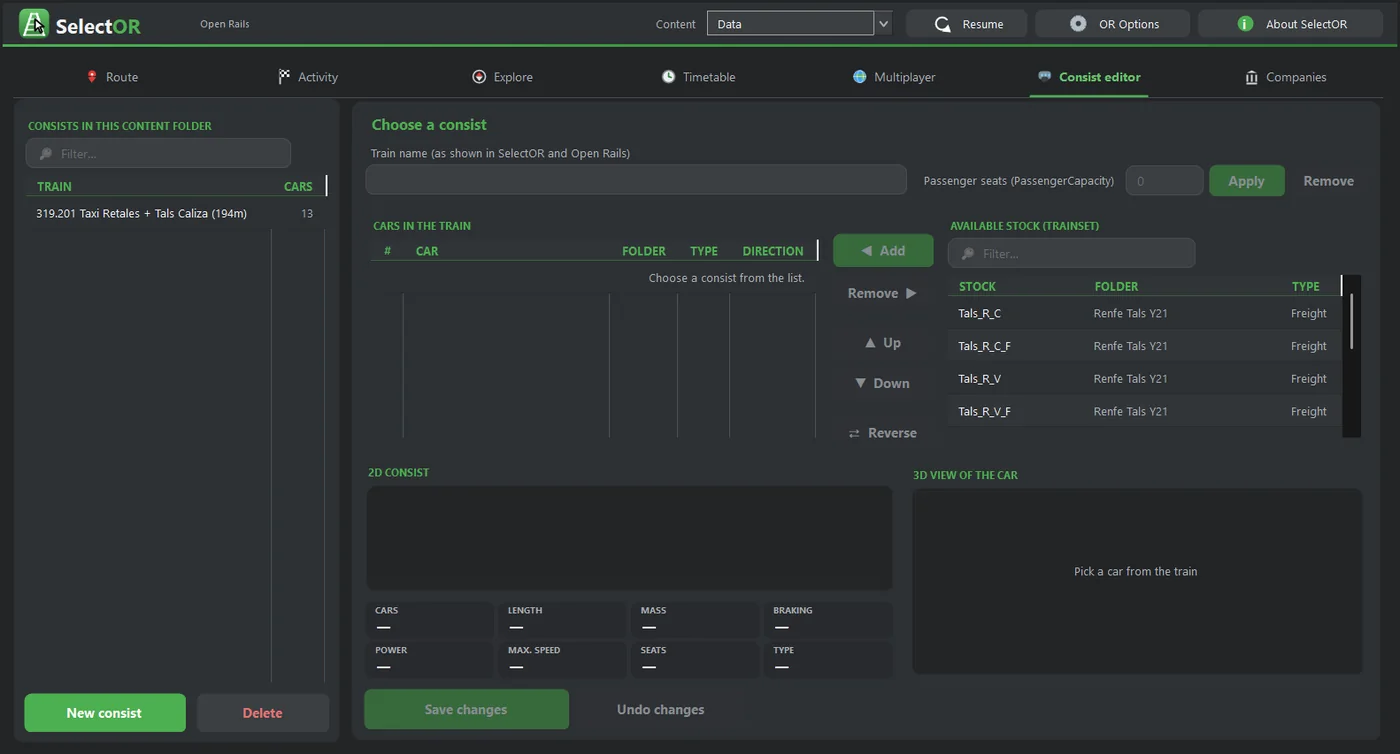The image size is (1400, 754).
Task: Click the Add button
Action: (x=883, y=251)
